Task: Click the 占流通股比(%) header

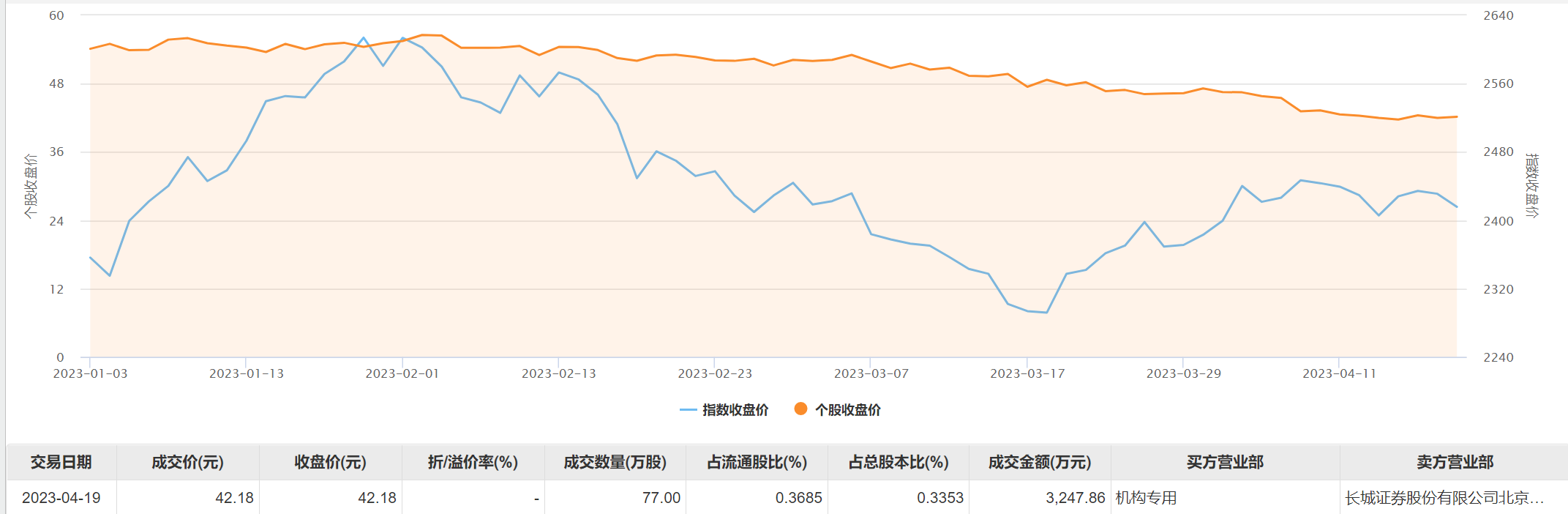Action: pyautogui.click(x=757, y=462)
